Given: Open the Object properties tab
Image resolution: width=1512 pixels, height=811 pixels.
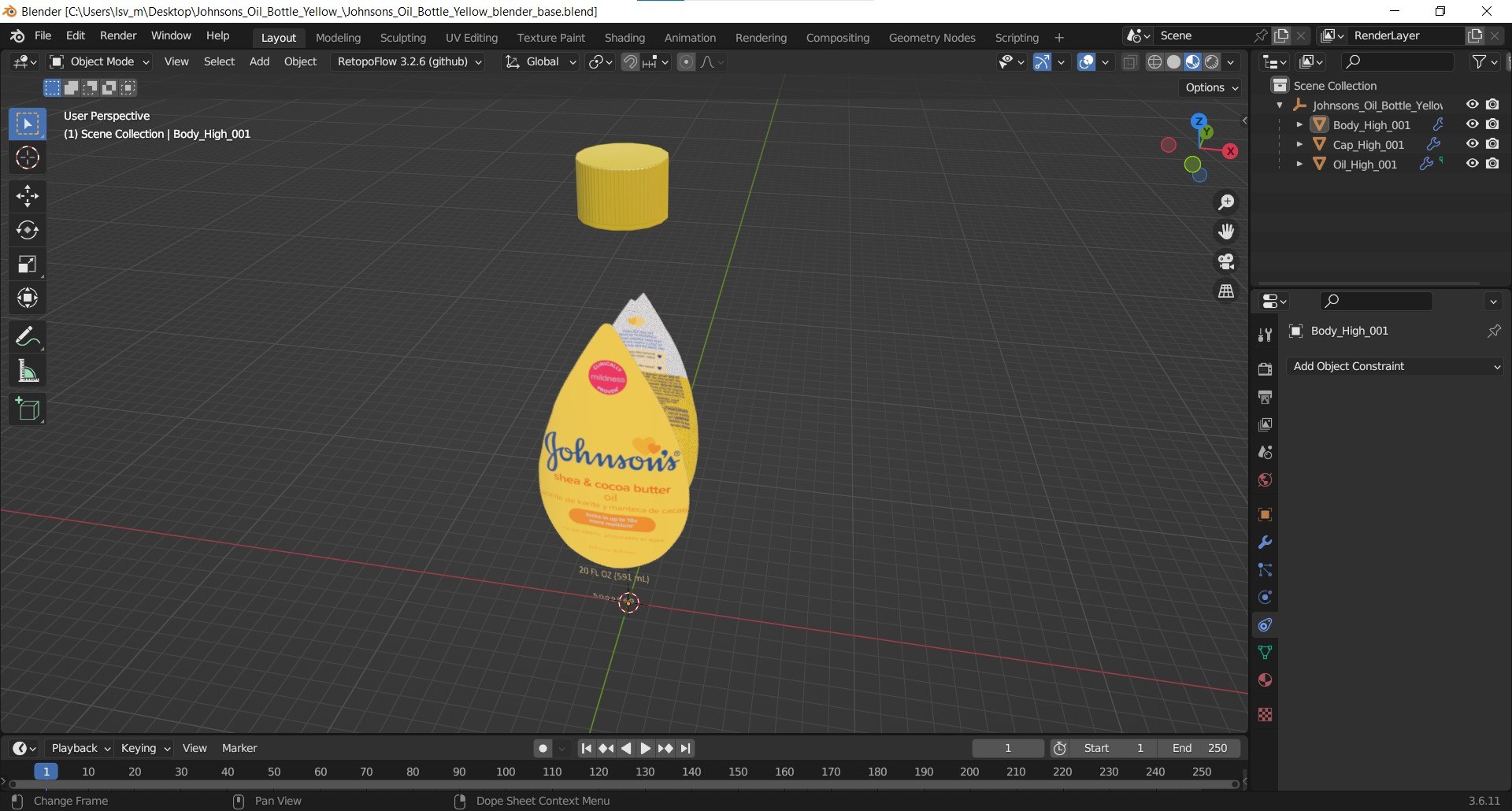Looking at the screenshot, I should 1265,515.
